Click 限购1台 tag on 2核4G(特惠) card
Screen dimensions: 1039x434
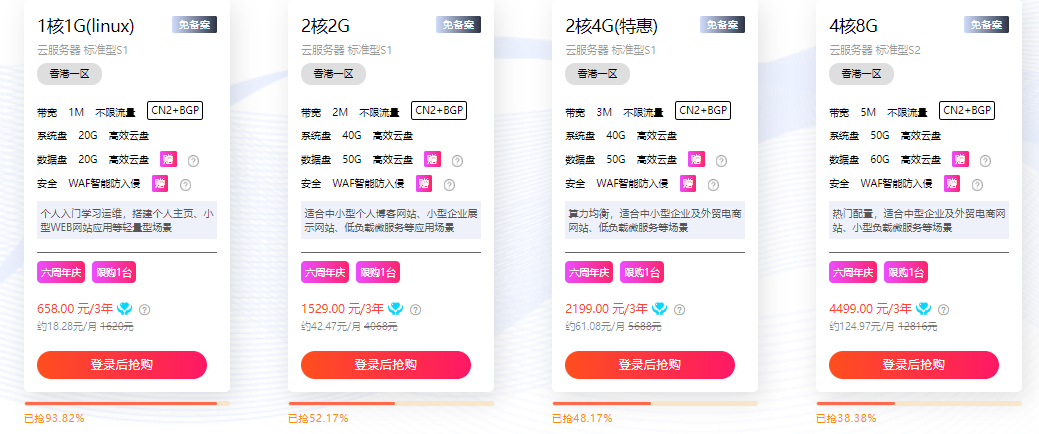[x=642, y=272]
